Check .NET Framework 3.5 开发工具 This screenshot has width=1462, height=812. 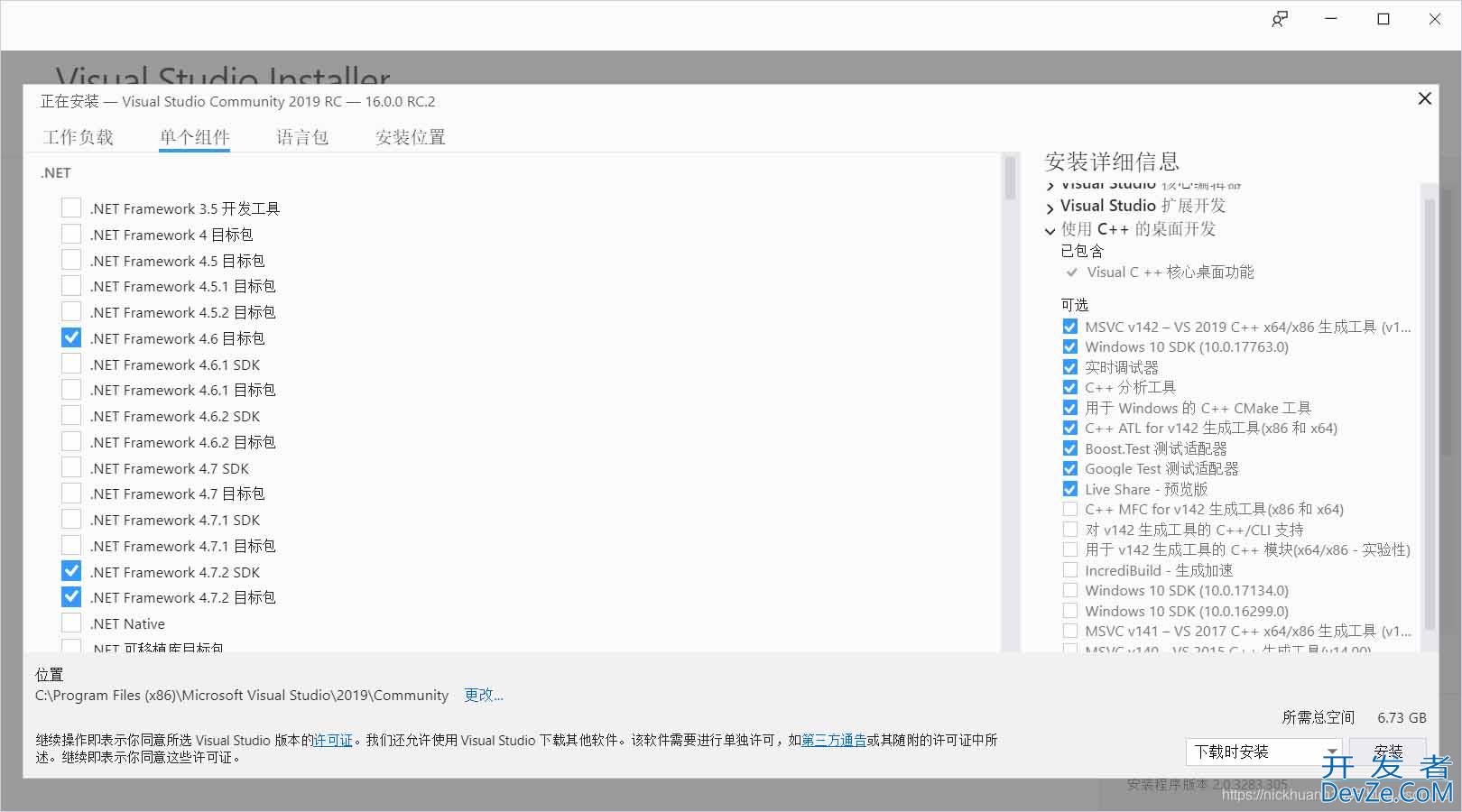click(71, 208)
